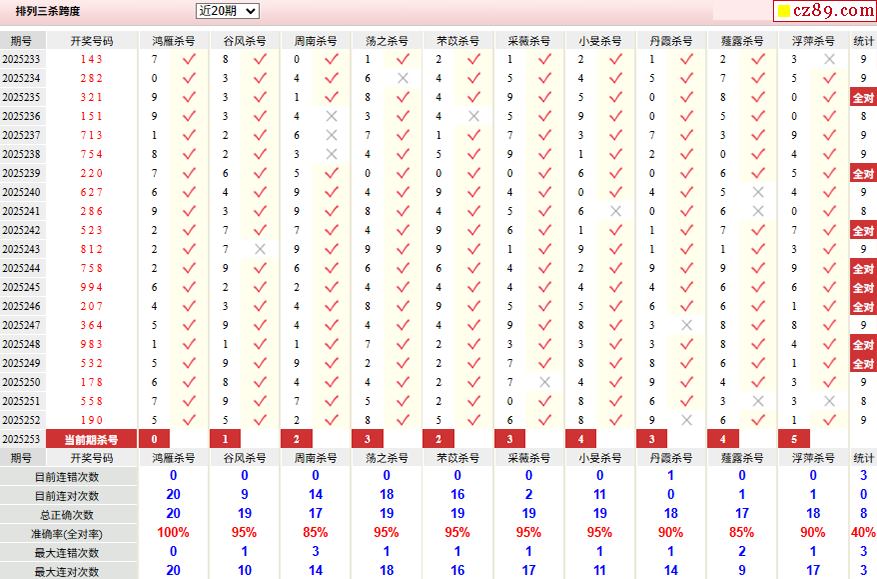Click the gray X for 蒹露杀号 in row 2025251
Viewport: 877px width, 579px height.
758,401
